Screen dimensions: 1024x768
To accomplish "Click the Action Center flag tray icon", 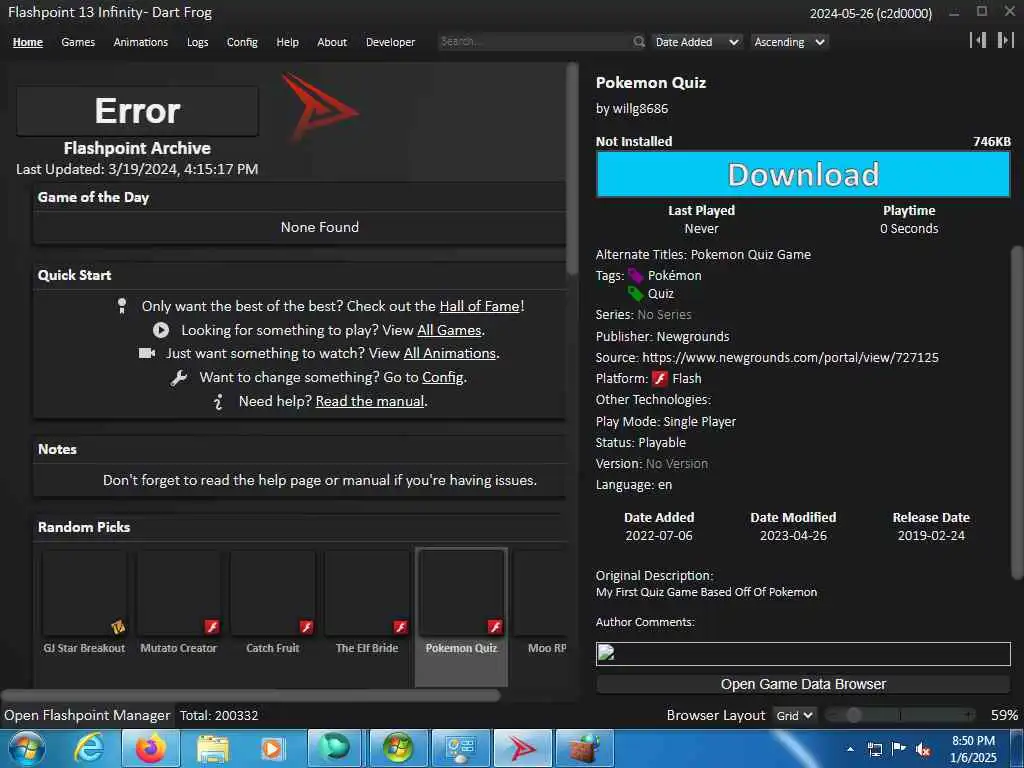I will click(x=899, y=749).
